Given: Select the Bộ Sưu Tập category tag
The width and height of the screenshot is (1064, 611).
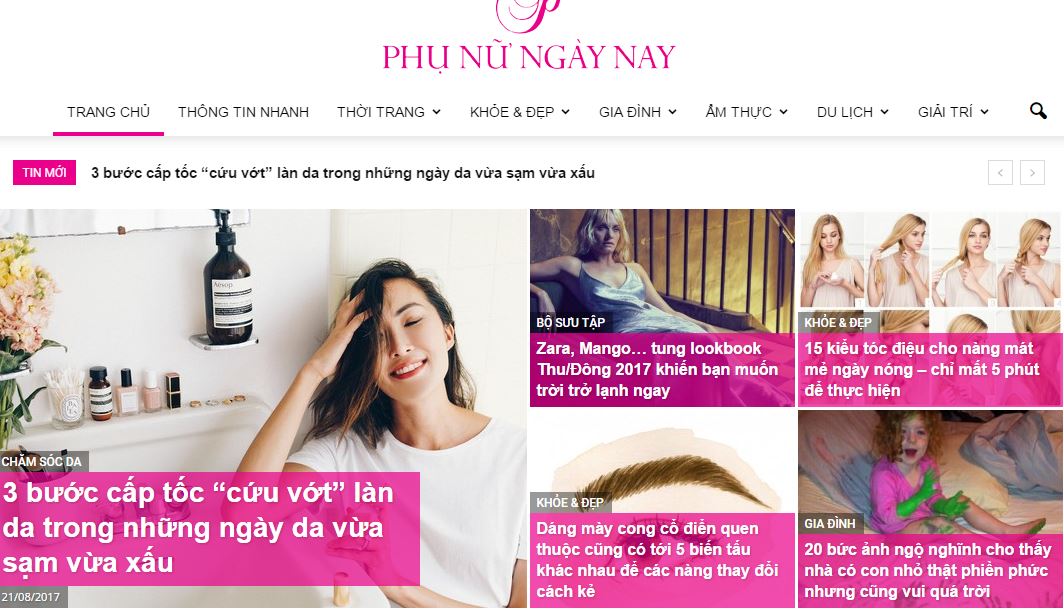Looking at the screenshot, I should [570, 322].
